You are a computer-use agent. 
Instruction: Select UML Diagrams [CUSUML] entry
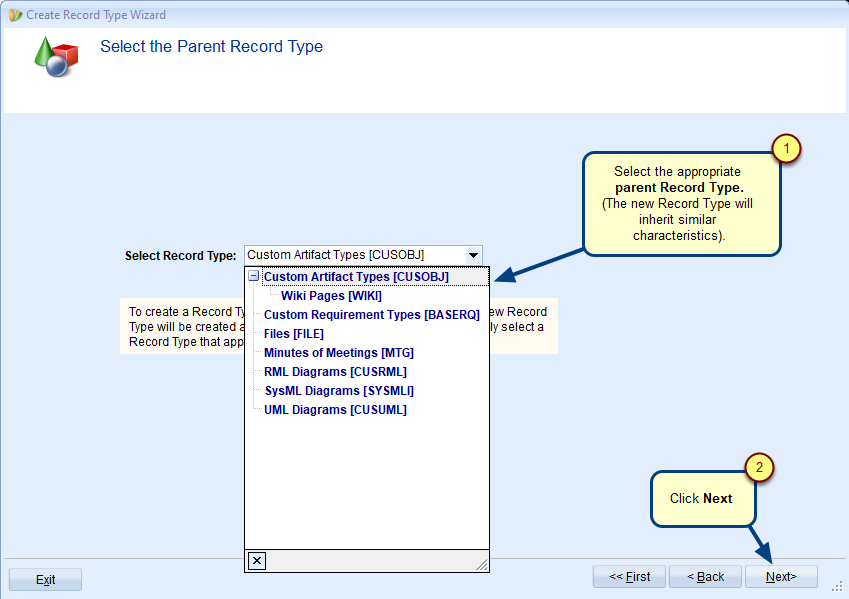(x=335, y=410)
